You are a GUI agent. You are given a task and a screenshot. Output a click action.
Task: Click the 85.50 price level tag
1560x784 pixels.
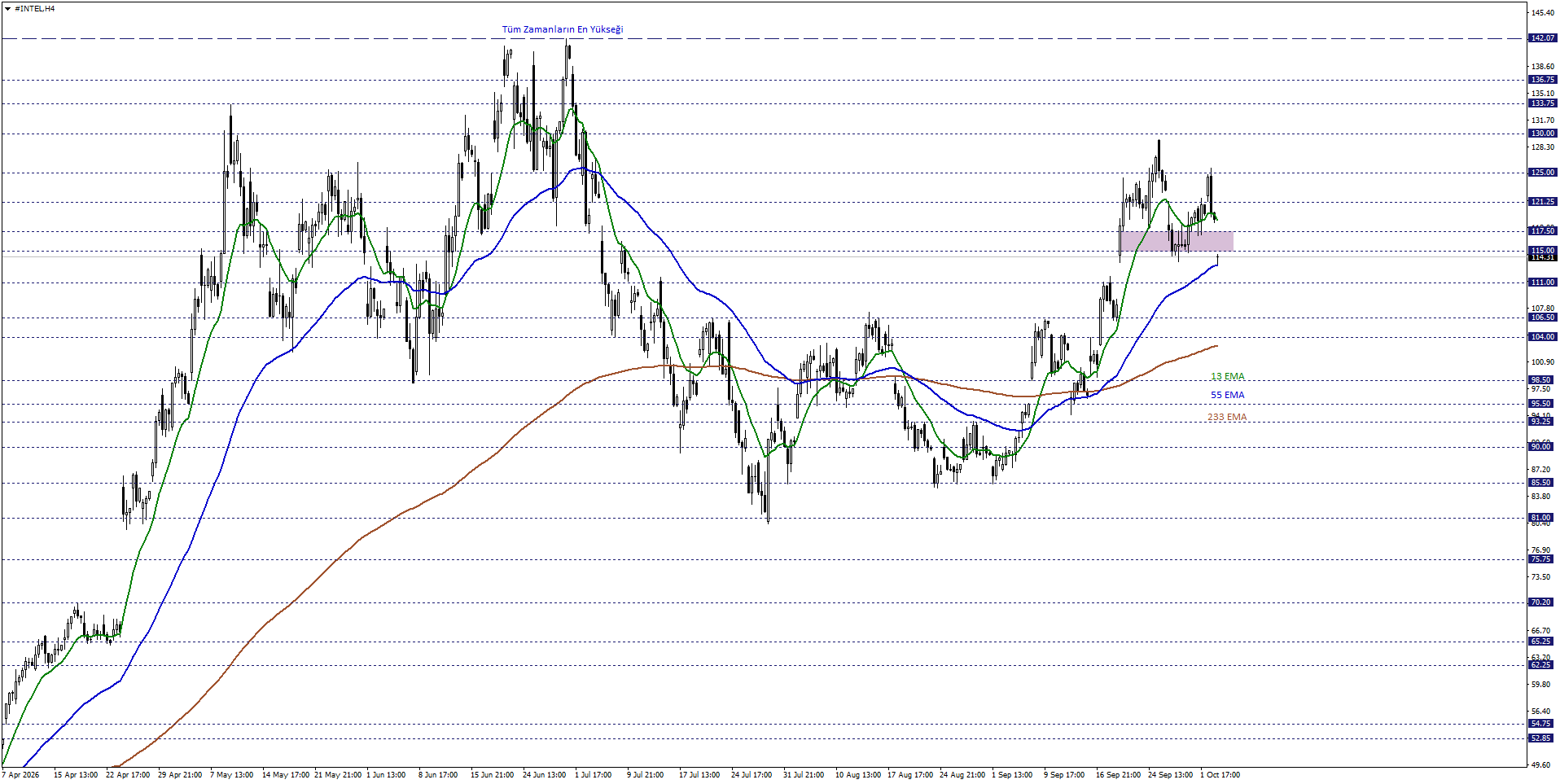[x=1541, y=483]
